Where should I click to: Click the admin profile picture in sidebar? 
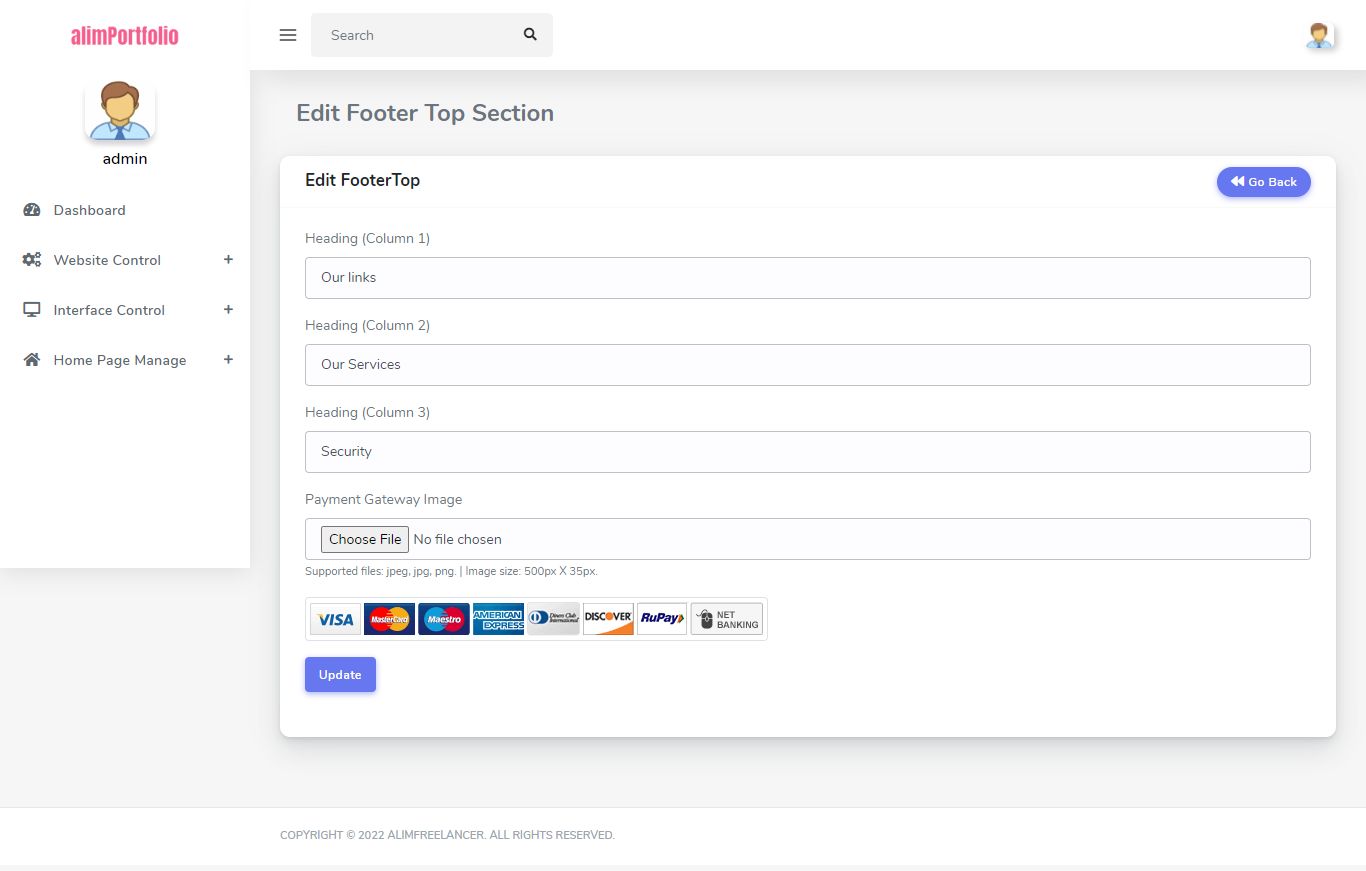point(120,110)
